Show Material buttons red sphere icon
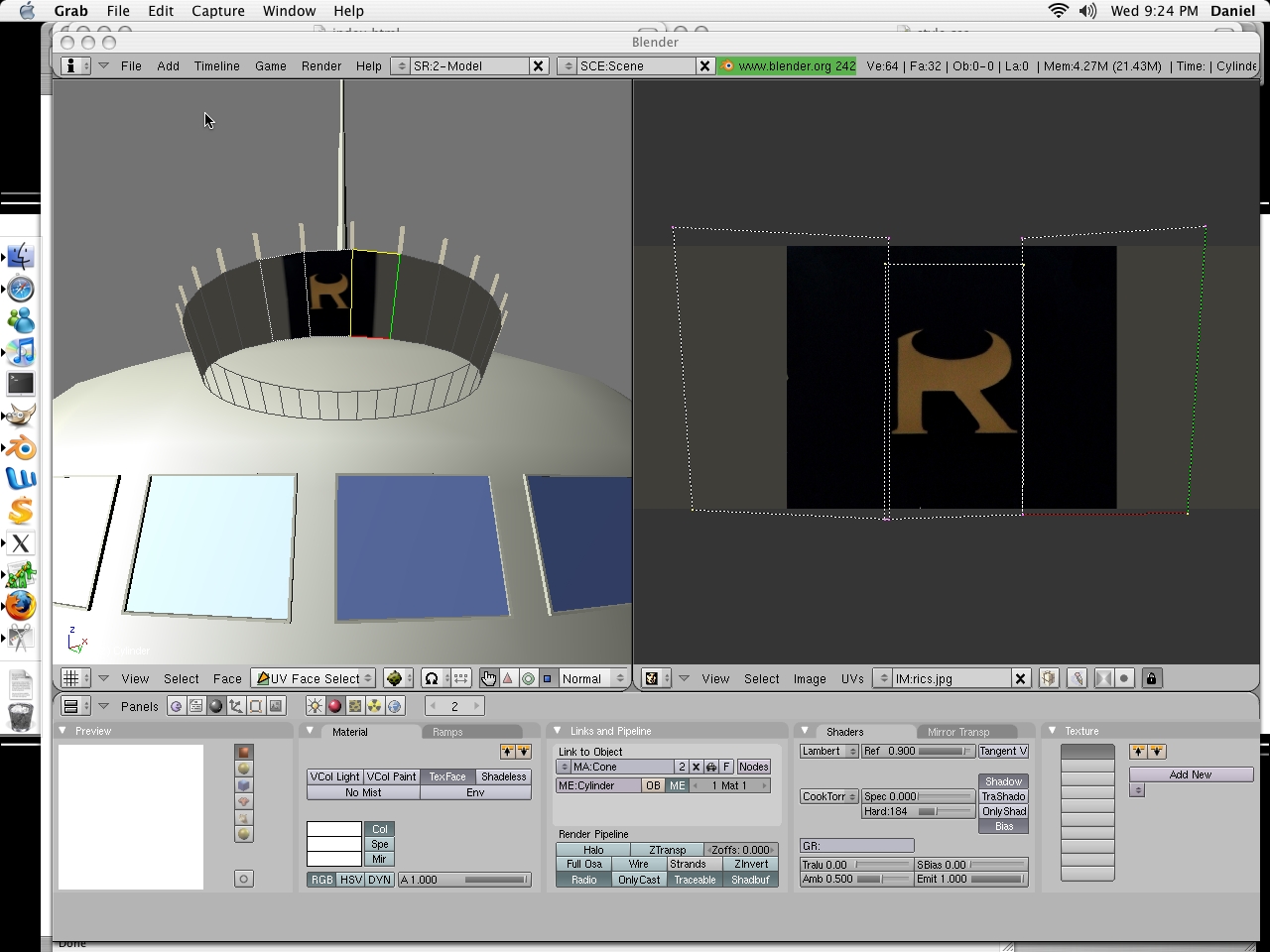1270x952 pixels. [334, 706]
